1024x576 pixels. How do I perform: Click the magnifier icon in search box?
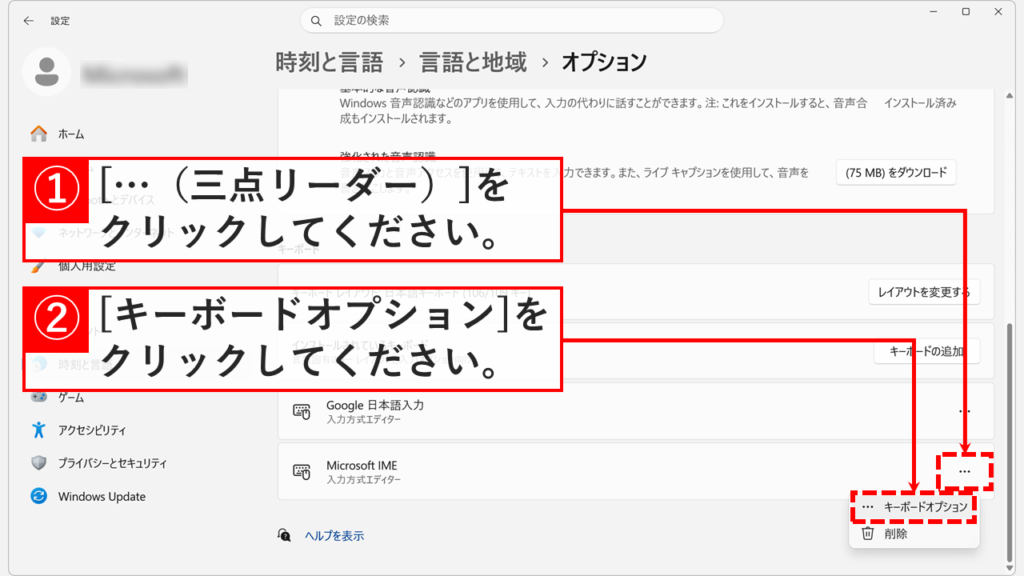pos(316,21)
